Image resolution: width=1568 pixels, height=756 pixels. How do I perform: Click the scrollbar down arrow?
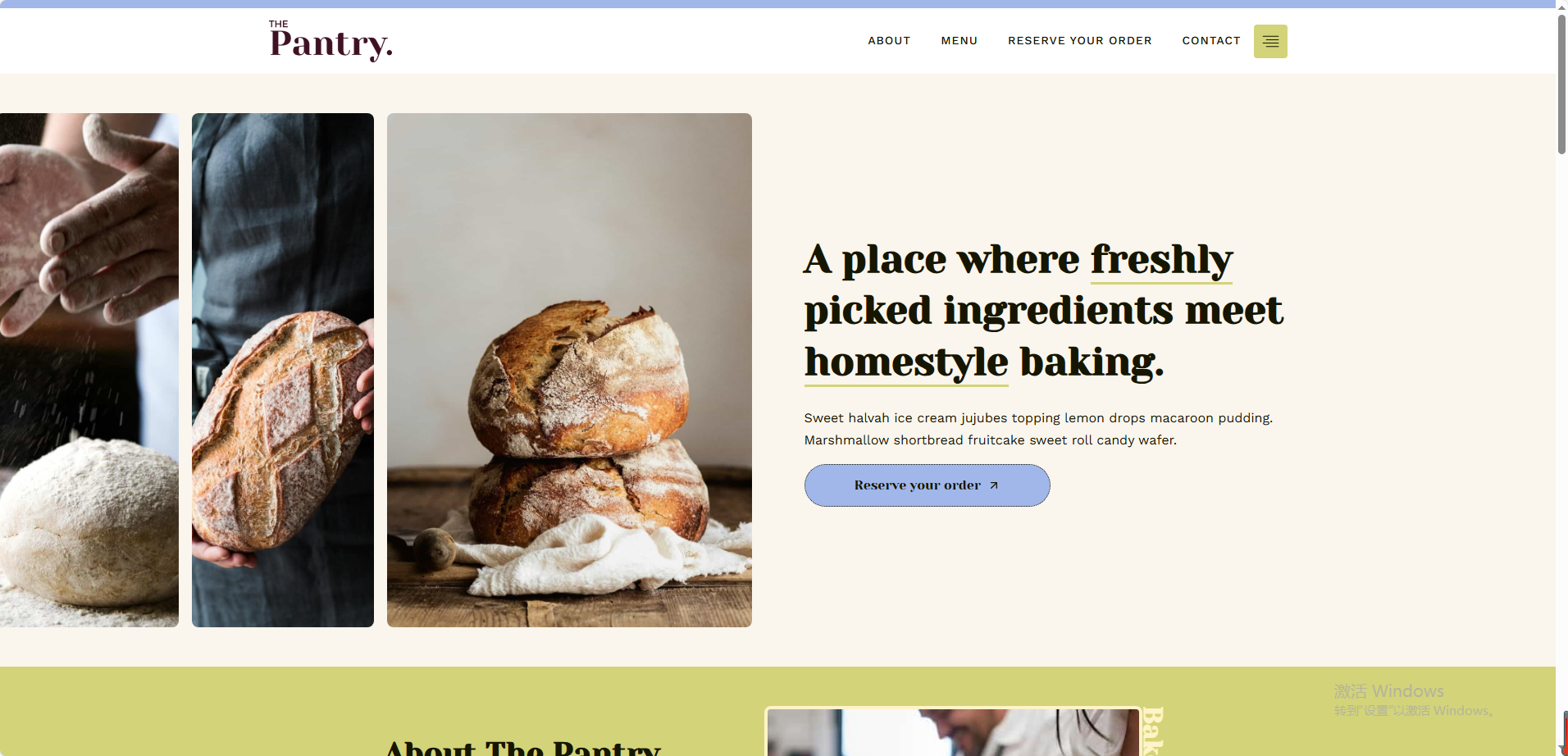[1561, 750]
